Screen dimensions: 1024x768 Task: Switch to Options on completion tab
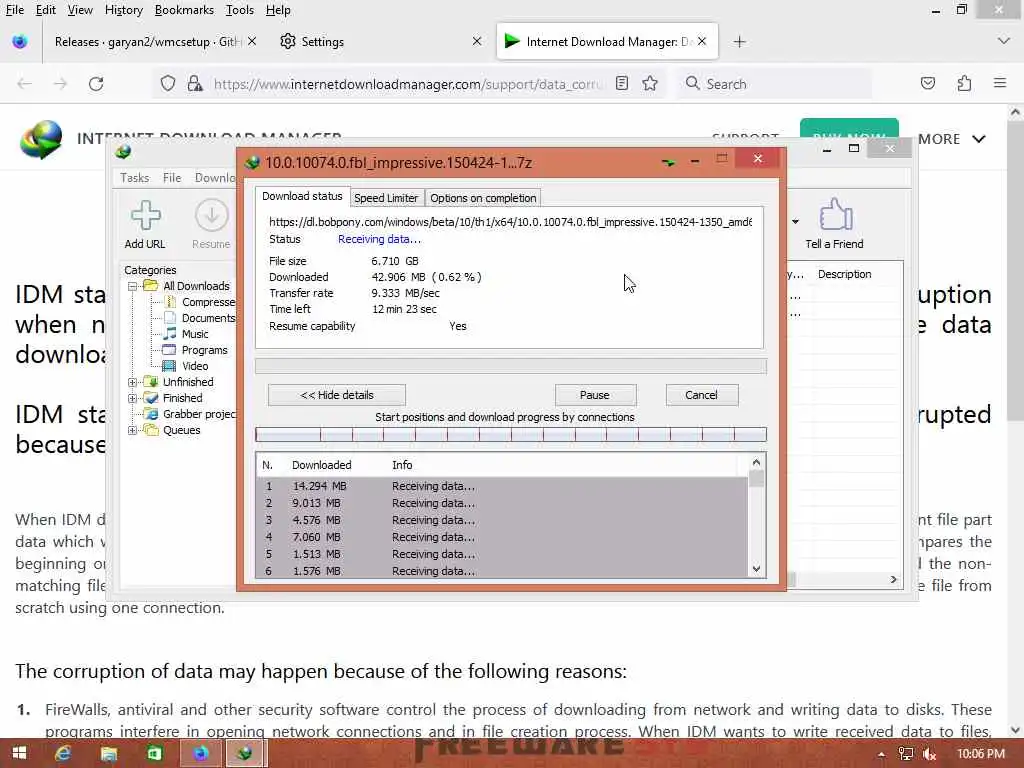pos(483,198)
